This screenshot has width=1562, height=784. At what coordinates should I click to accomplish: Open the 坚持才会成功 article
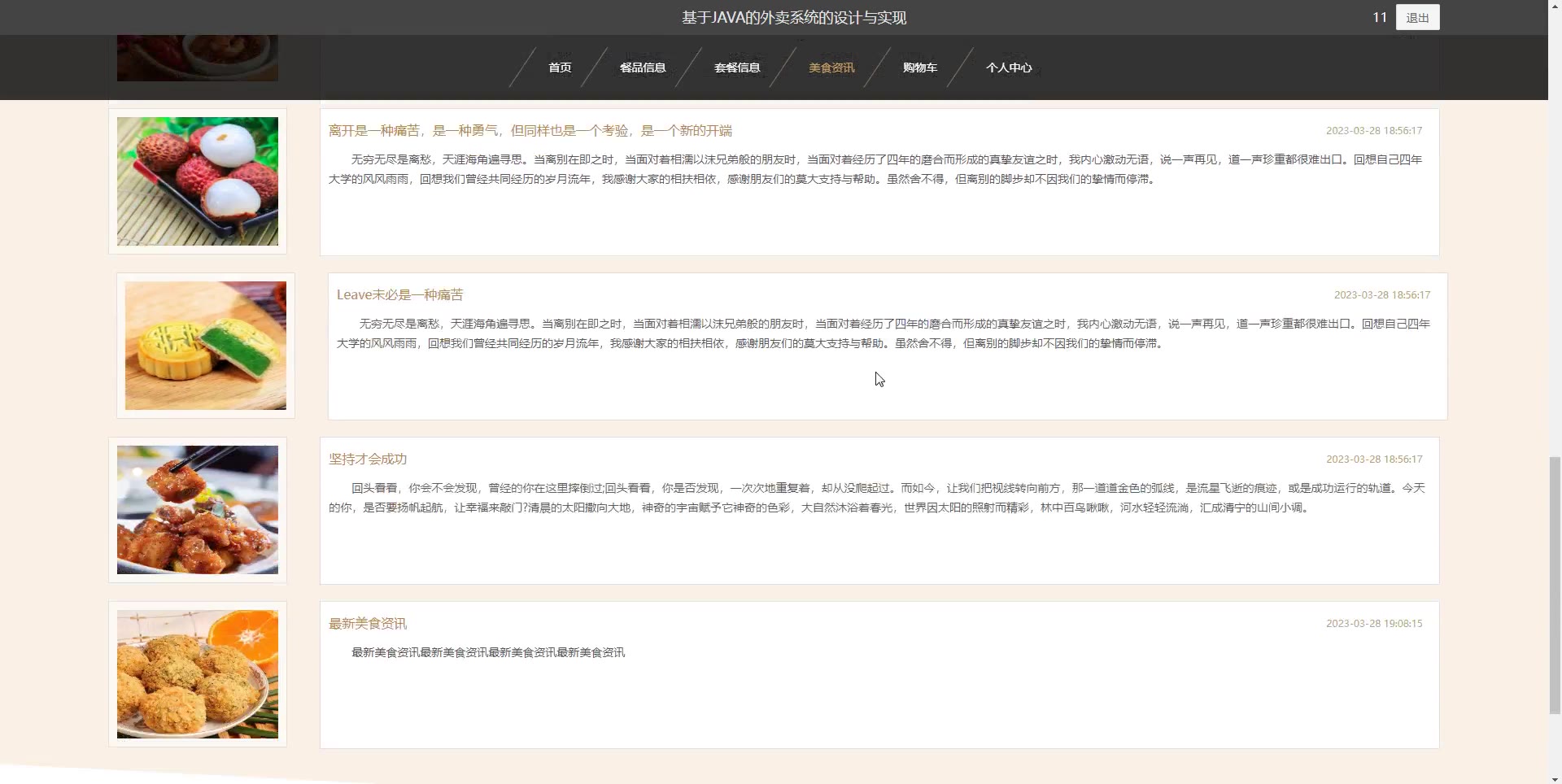point(368,460)
